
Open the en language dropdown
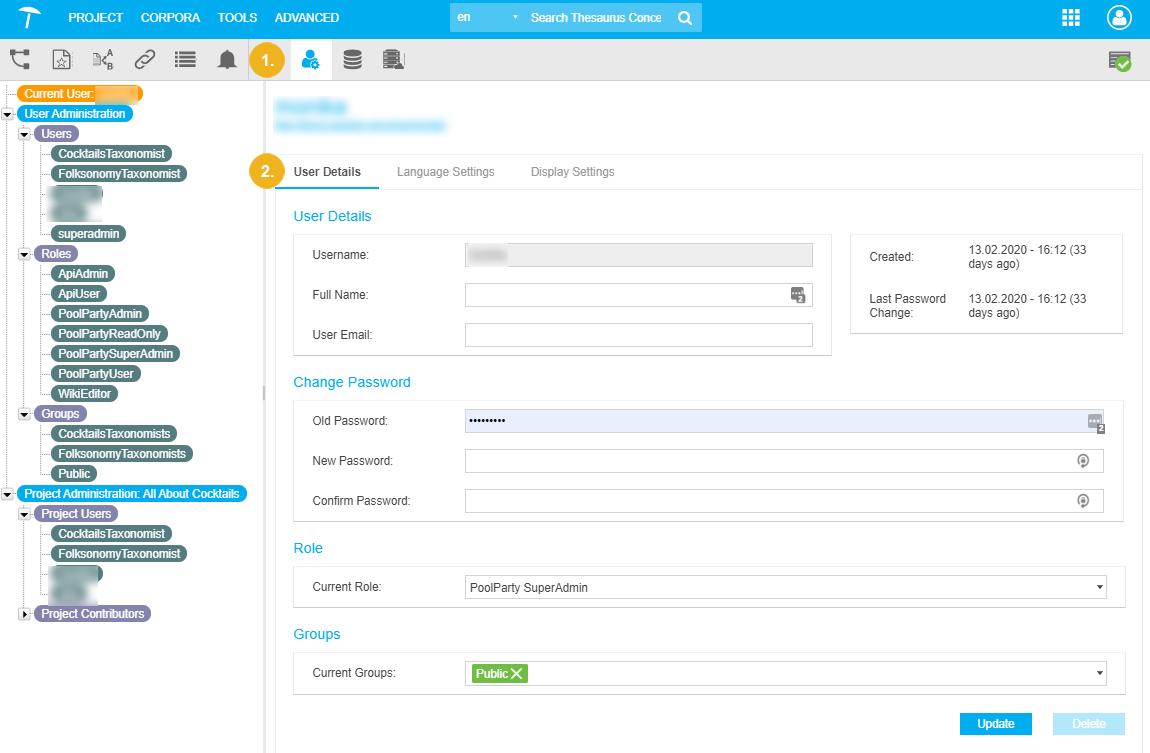point(487,17)
